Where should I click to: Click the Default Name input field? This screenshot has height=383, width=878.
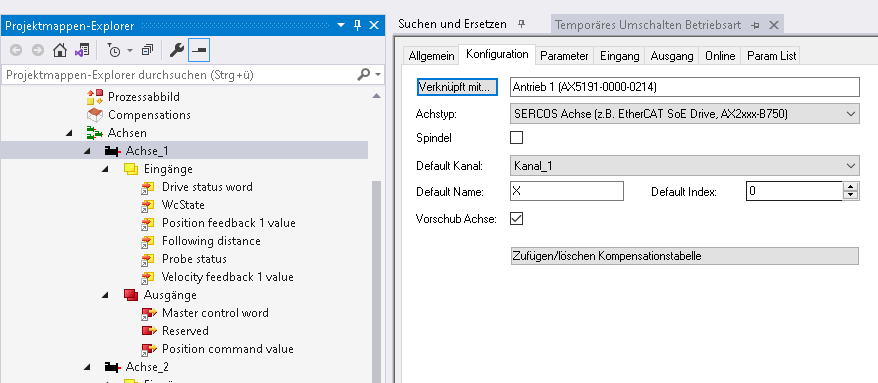tap(567, 191)
